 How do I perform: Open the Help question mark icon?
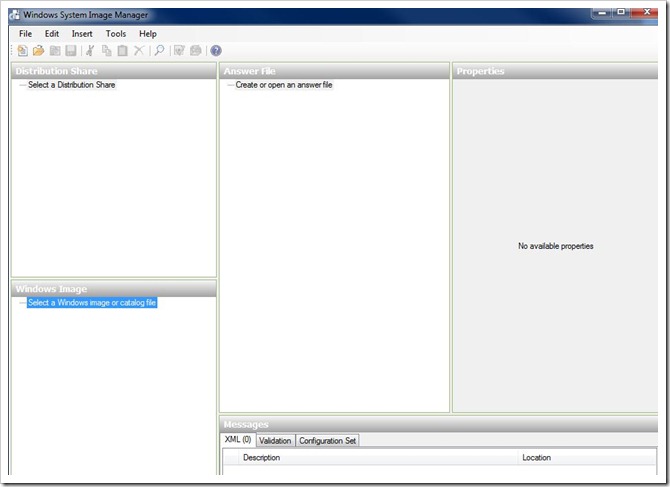click(215, 51)
